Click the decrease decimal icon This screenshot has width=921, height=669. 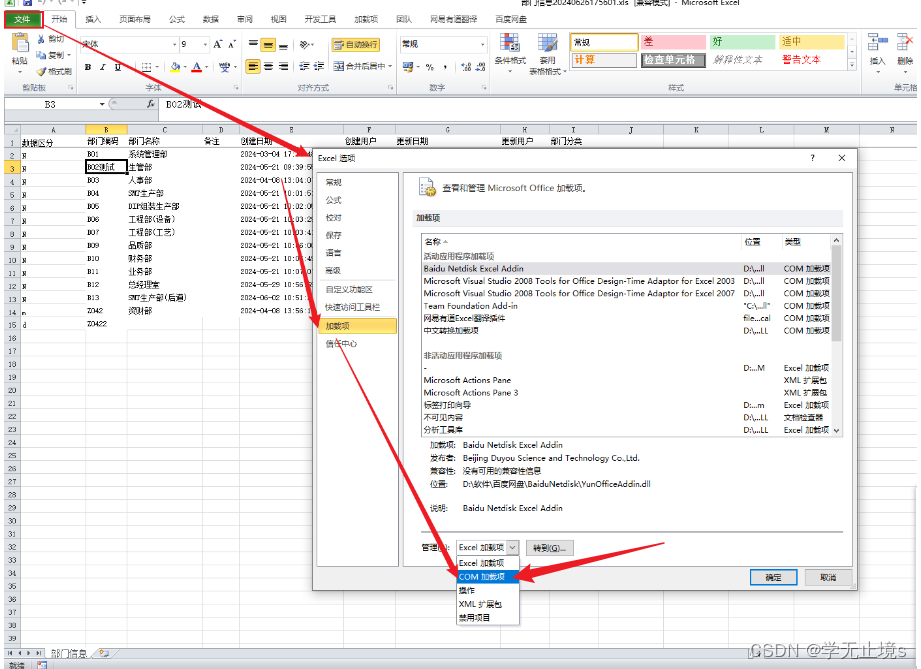[x=480, y=67]
